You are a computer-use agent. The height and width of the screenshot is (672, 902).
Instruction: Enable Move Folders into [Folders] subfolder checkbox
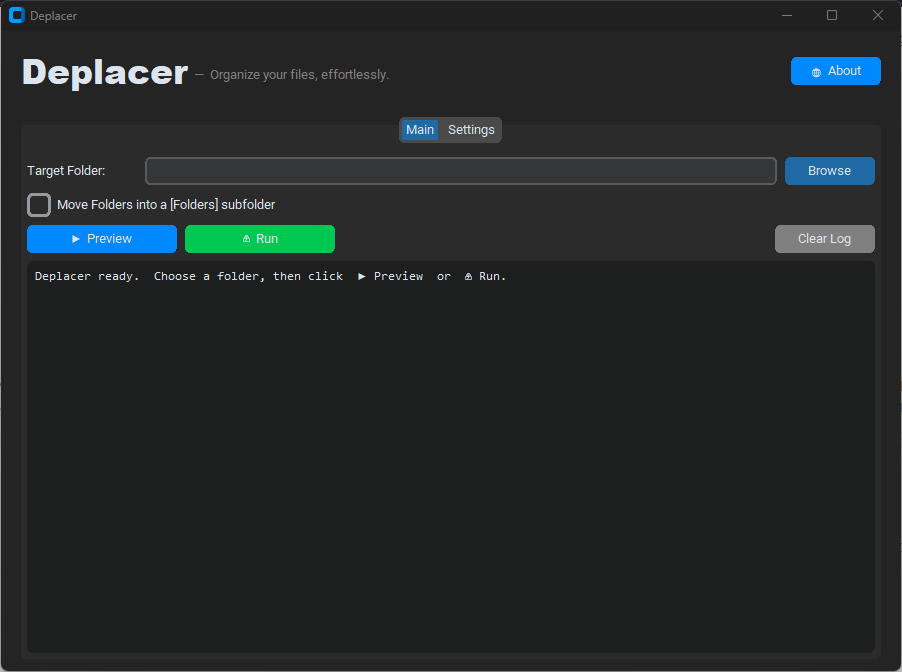(39, 205)
